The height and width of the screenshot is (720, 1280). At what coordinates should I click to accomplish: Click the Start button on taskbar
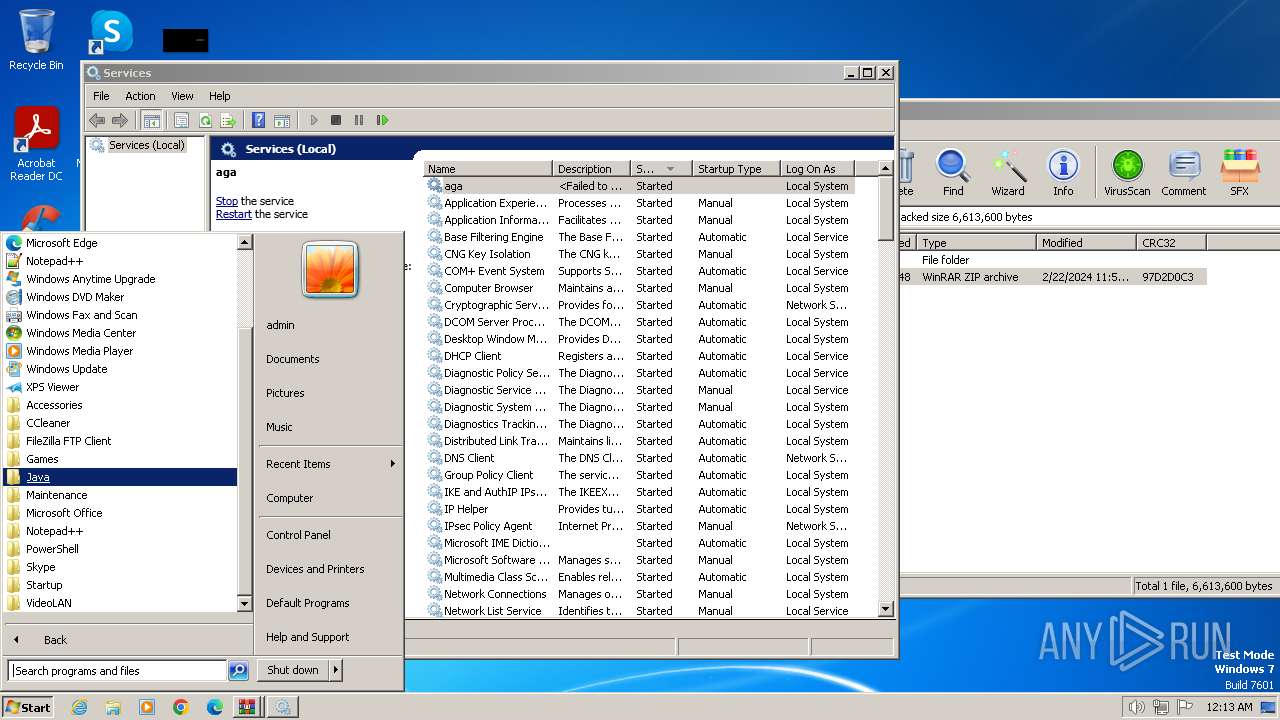click(x=28, y=707)
